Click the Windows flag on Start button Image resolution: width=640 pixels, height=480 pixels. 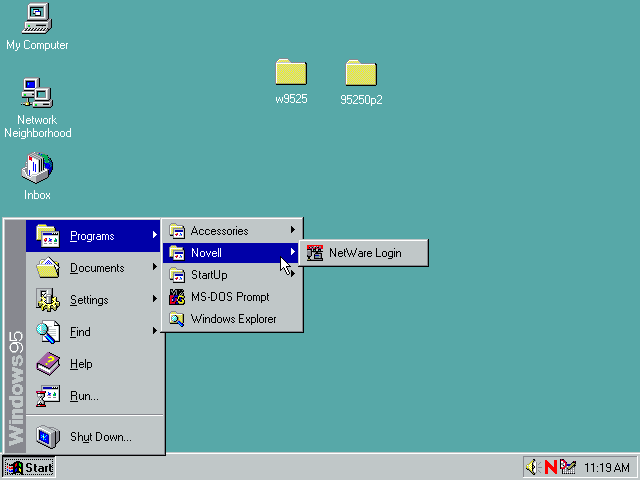point(14,468)
